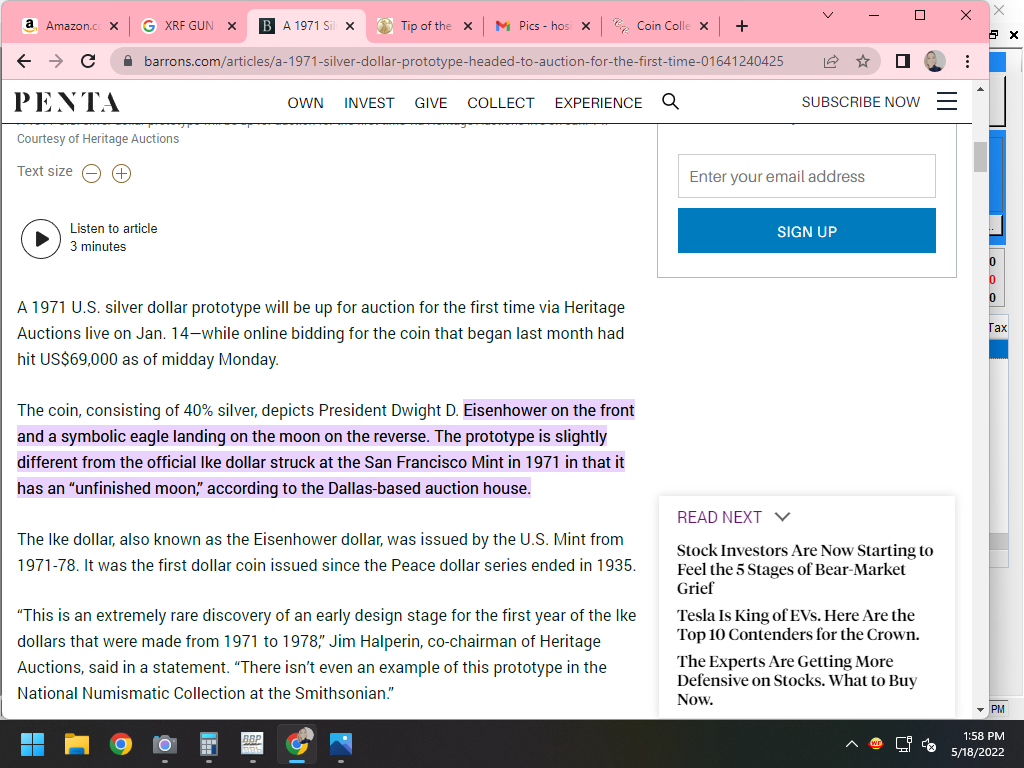This screenshot has height=768, width=1024.
Task: Click the page scrollbar down arrow
Action: 980,709
